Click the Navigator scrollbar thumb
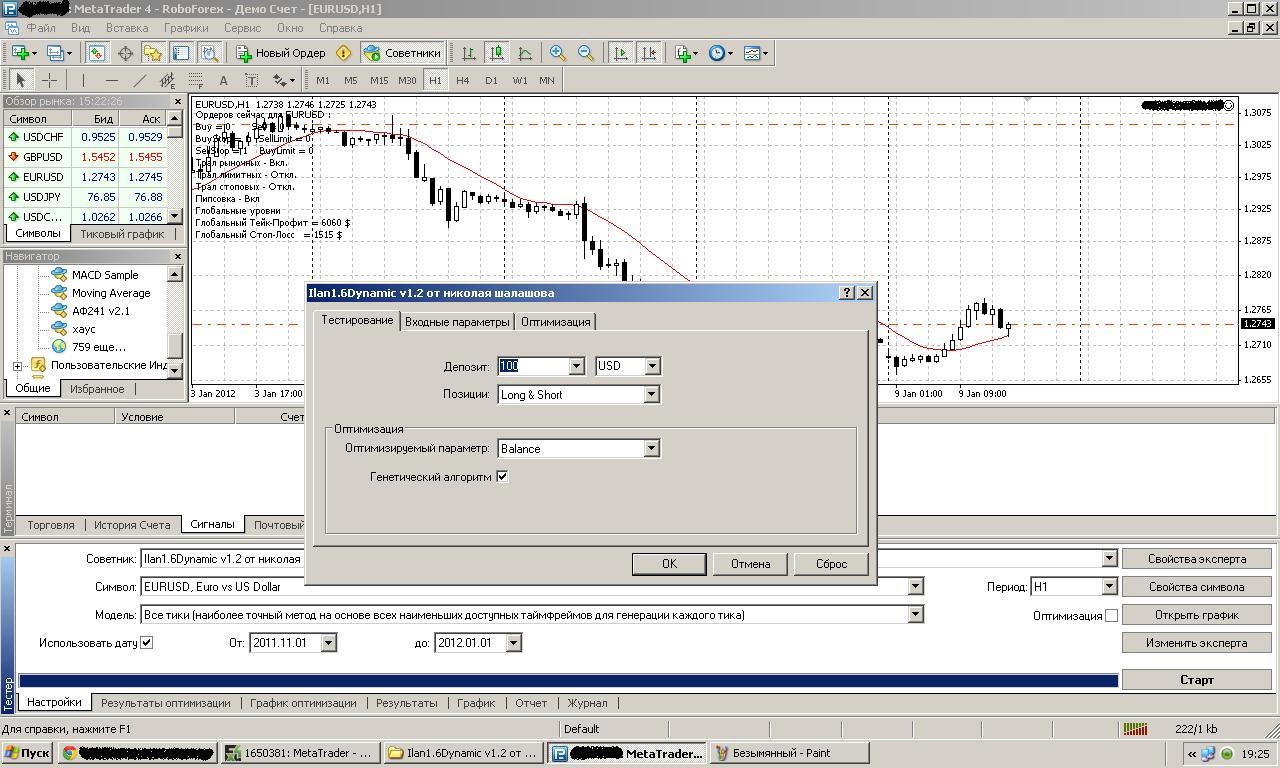The width and height of the screenshot is (1280, 768). click(175, 345)
